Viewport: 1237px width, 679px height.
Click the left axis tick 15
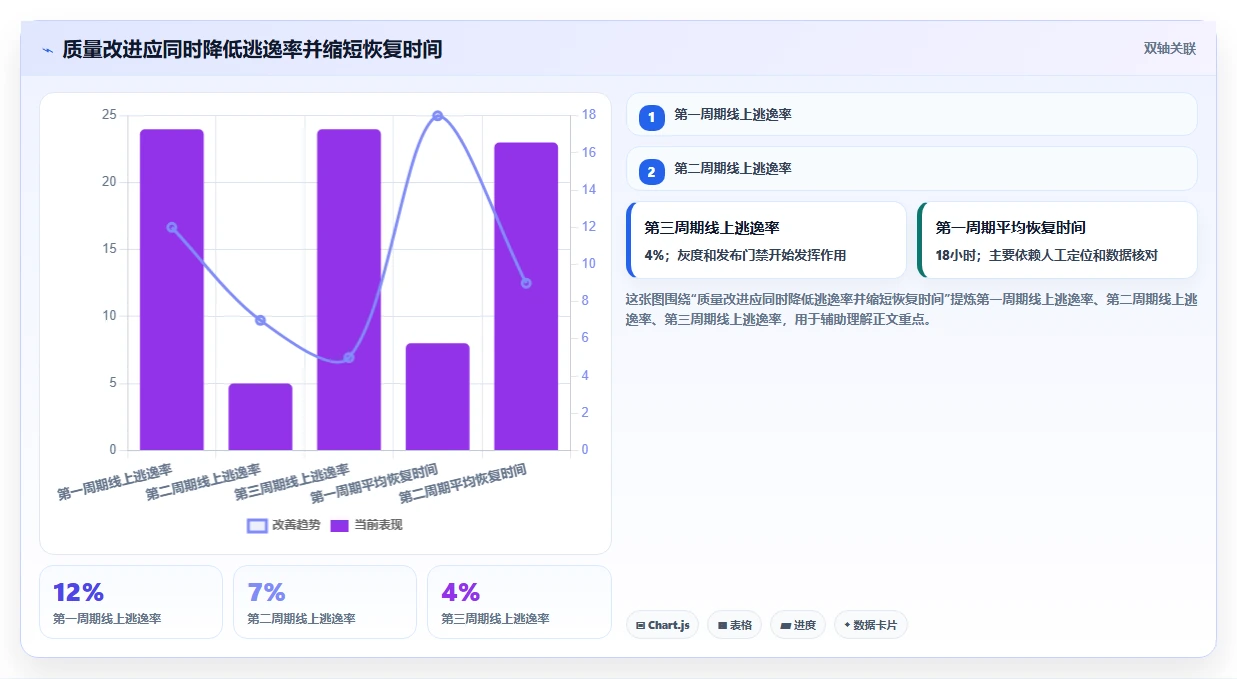point(109,249)
